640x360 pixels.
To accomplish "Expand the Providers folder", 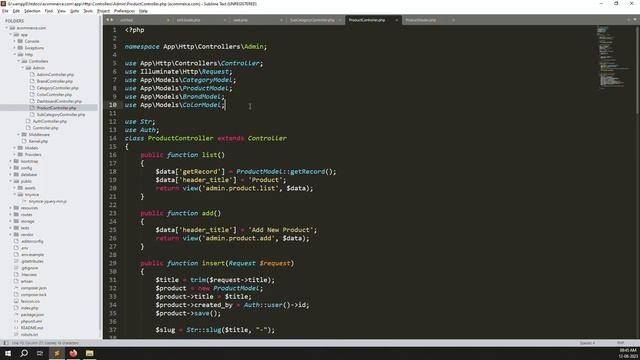I will 14,154.
